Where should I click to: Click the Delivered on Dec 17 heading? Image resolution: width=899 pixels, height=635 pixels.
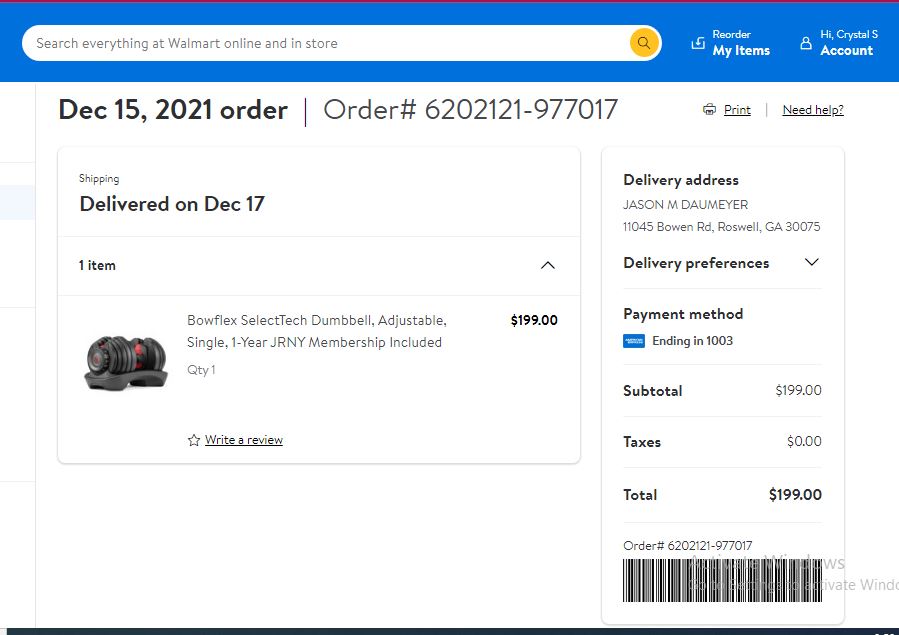tap(172, 204)
